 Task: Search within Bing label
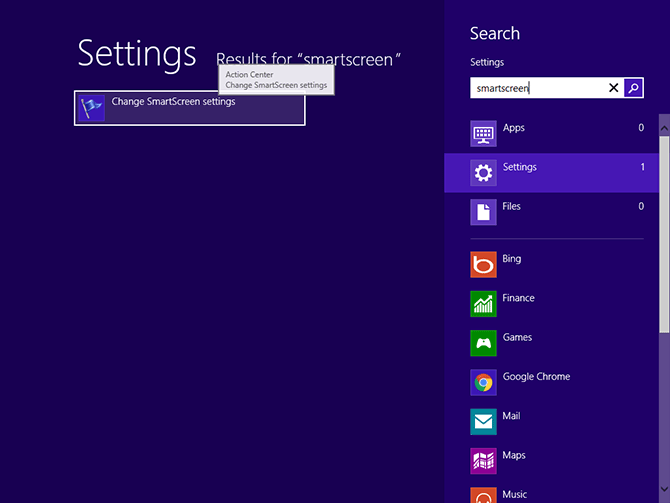click(511, 259)
